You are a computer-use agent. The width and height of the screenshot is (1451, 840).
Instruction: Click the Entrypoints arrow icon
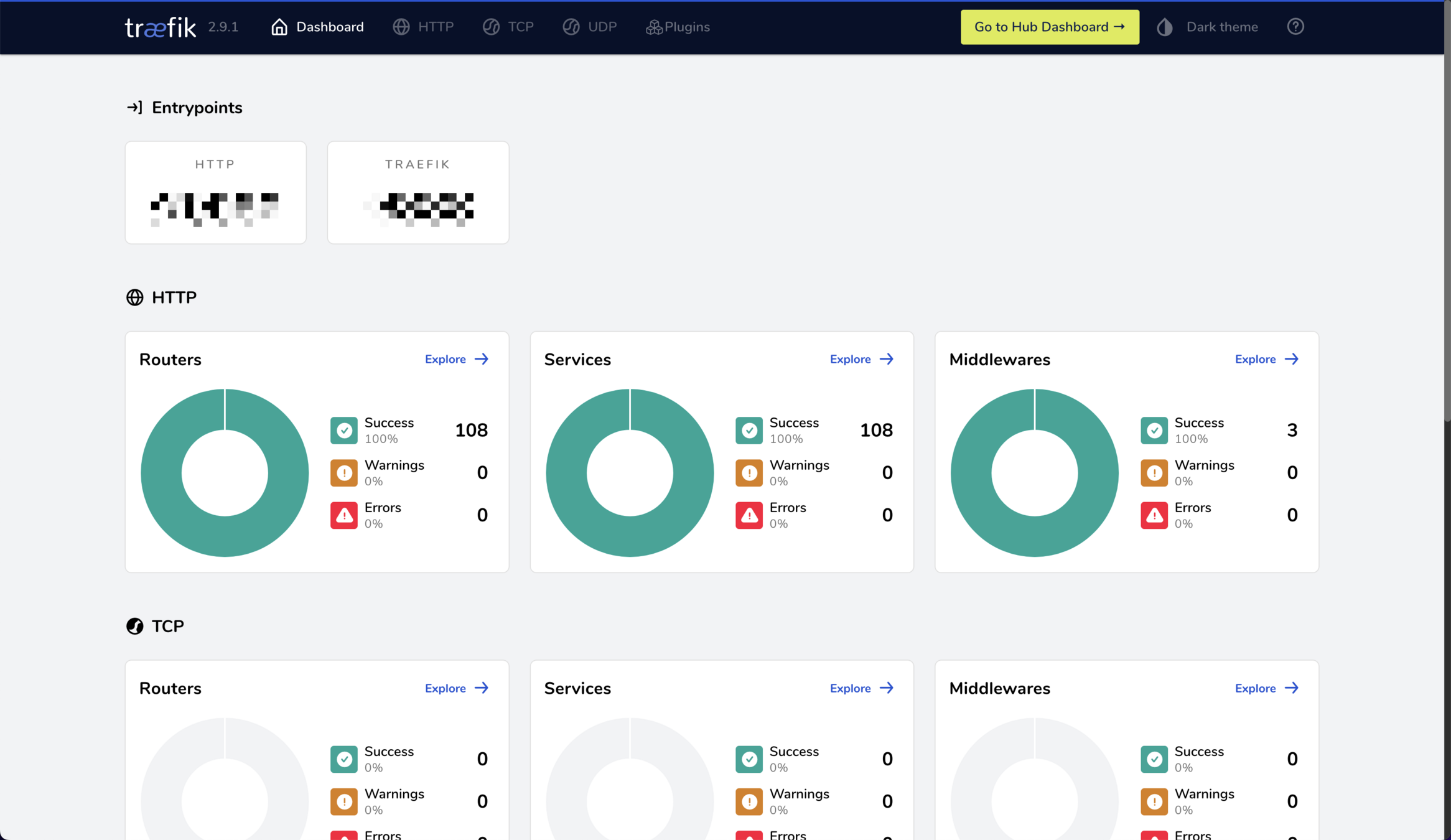(134, 108)
